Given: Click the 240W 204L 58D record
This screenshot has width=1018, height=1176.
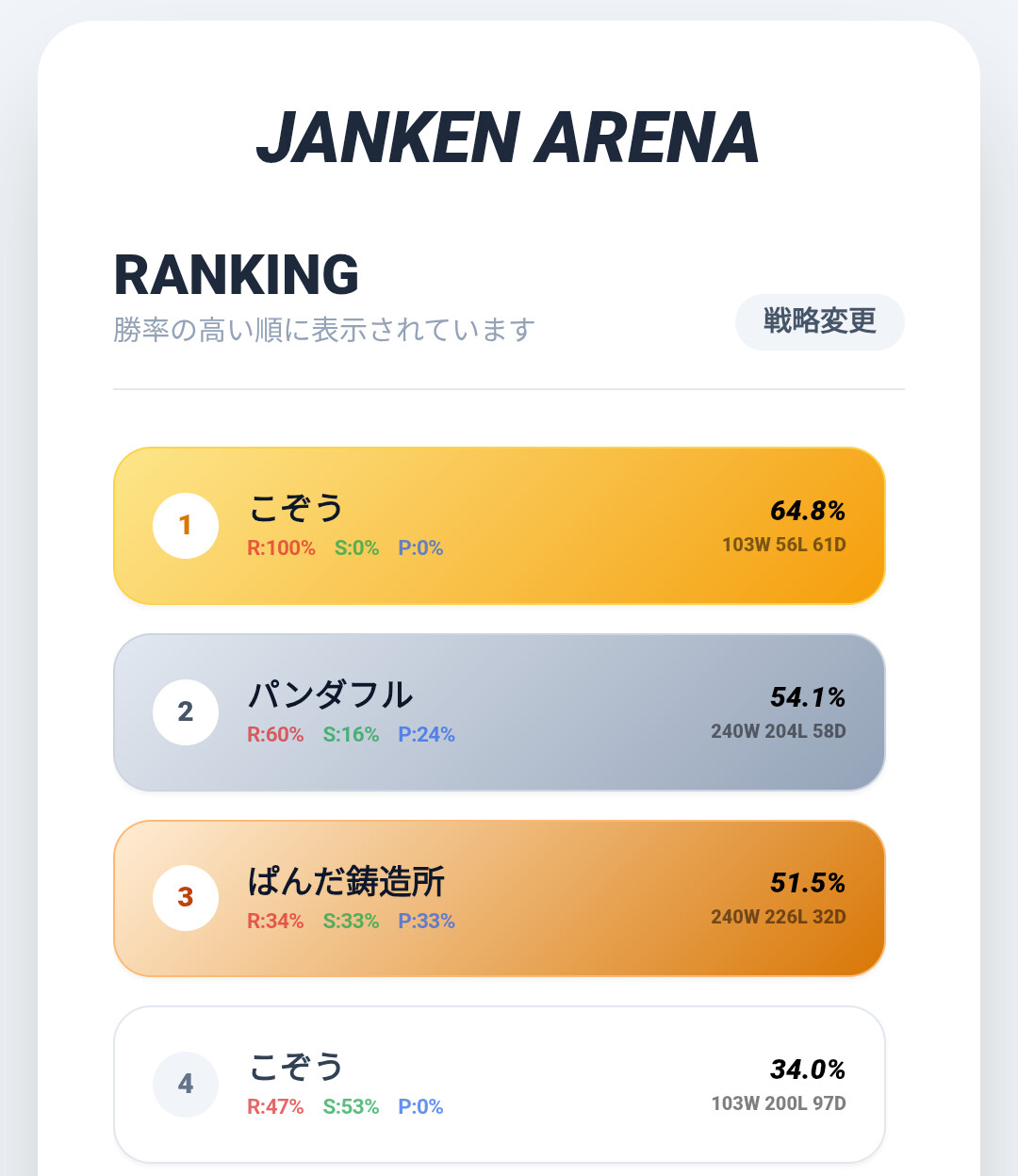Looking at the screenshot, I should (778, 731).
